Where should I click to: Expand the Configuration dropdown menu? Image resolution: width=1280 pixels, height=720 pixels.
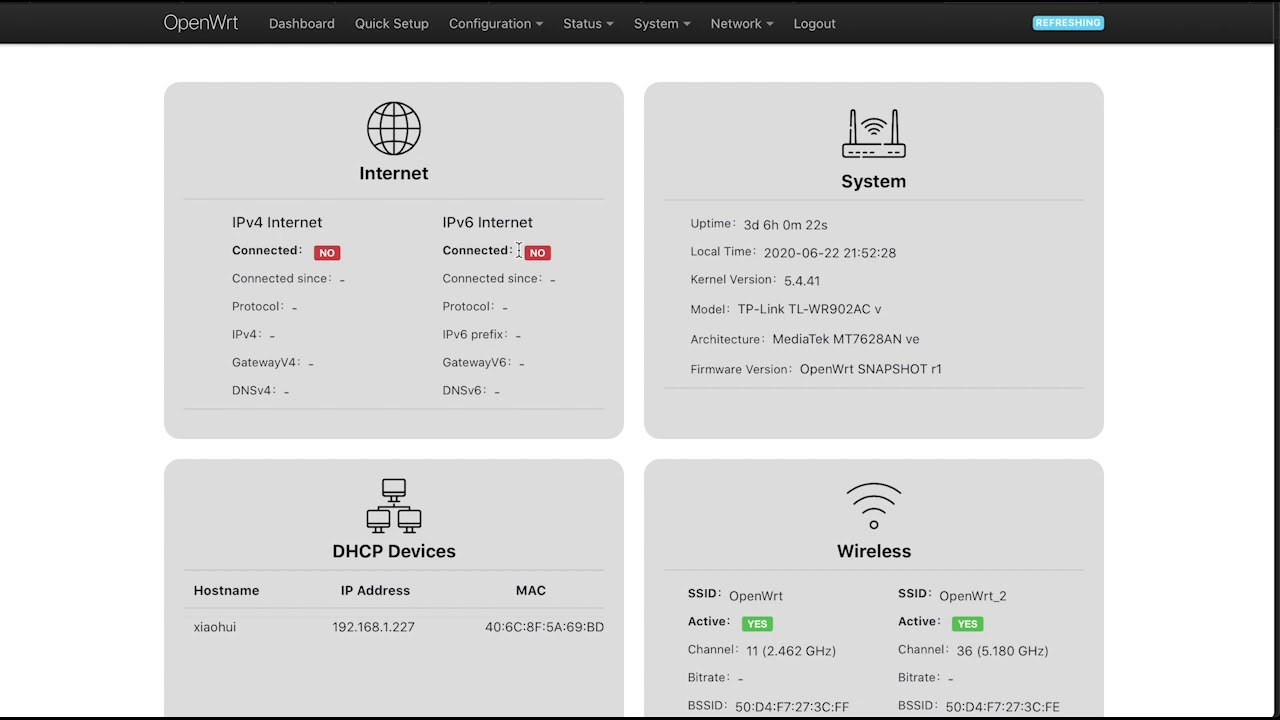point(496,23)
